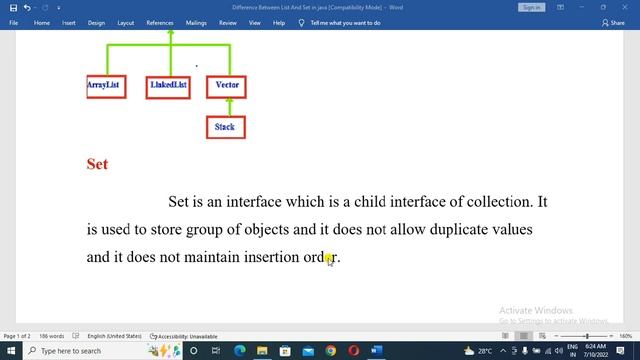The width and height of the screenshot is (640, 360).
Task: Go to the Layout tab
Action: coord(125,23)
